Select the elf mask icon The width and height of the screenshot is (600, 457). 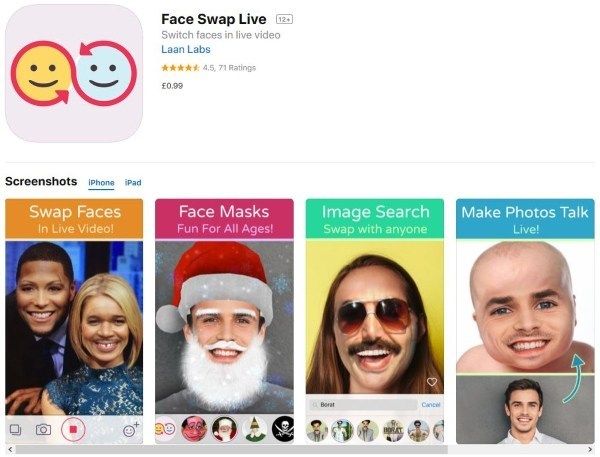coord(254,429)
